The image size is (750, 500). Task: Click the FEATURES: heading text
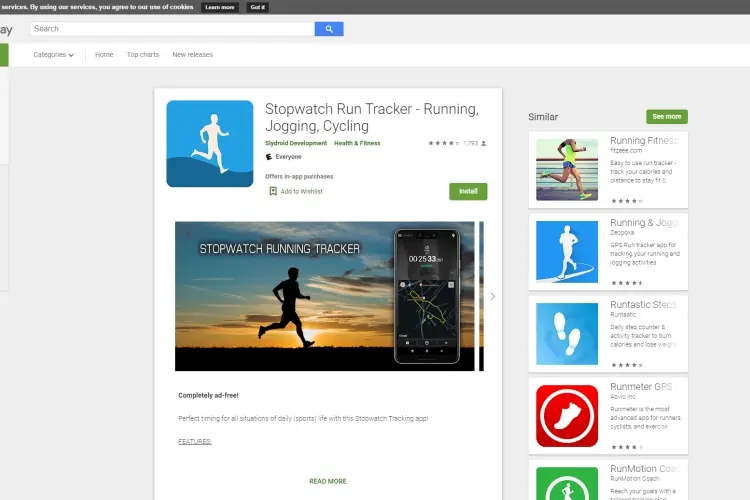click(195, 442)
